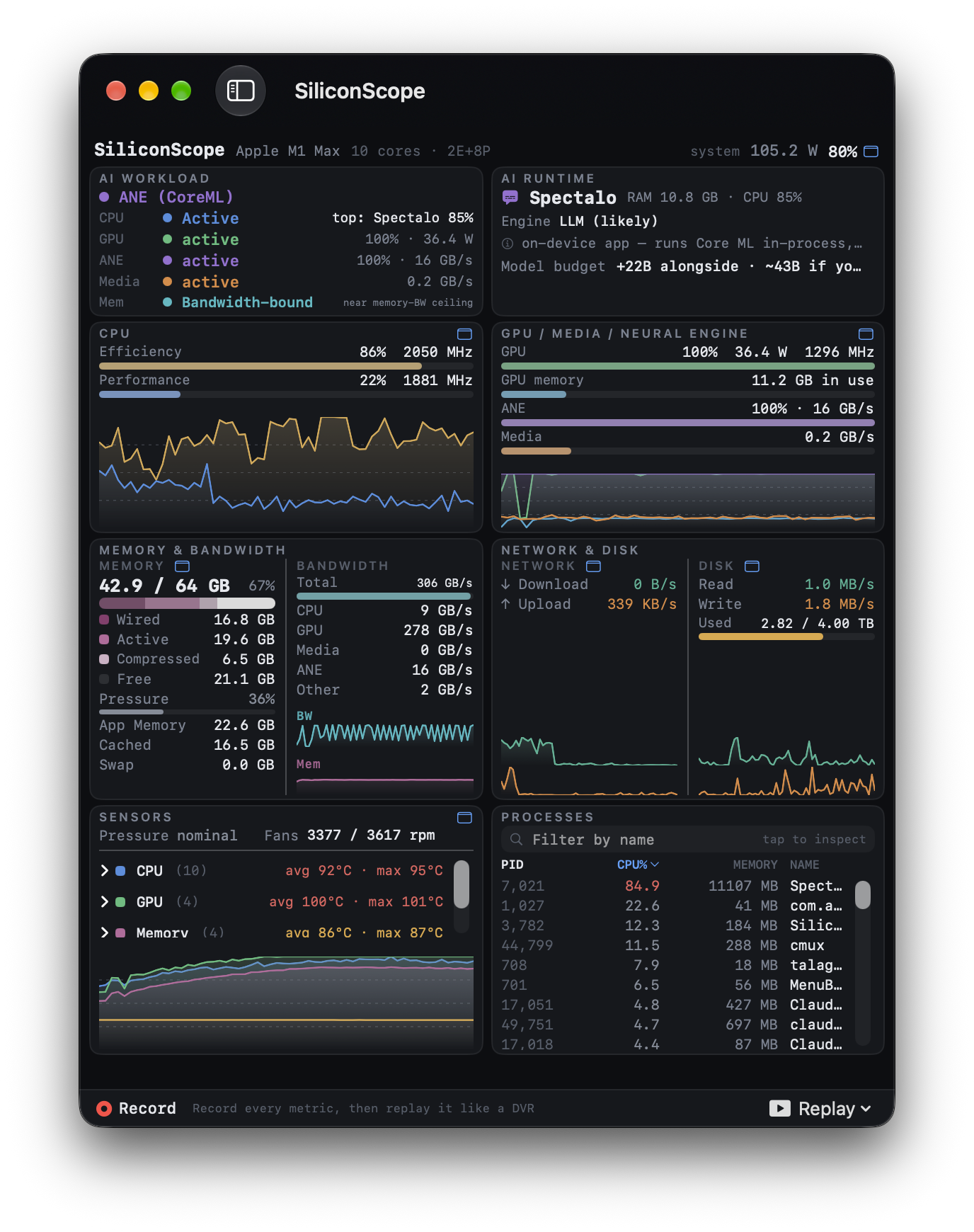Image resolution: width=974 pixels, height=1232 pixels.
Task: Expand the Memory (4) sensor group
Action: click(105, 933)
